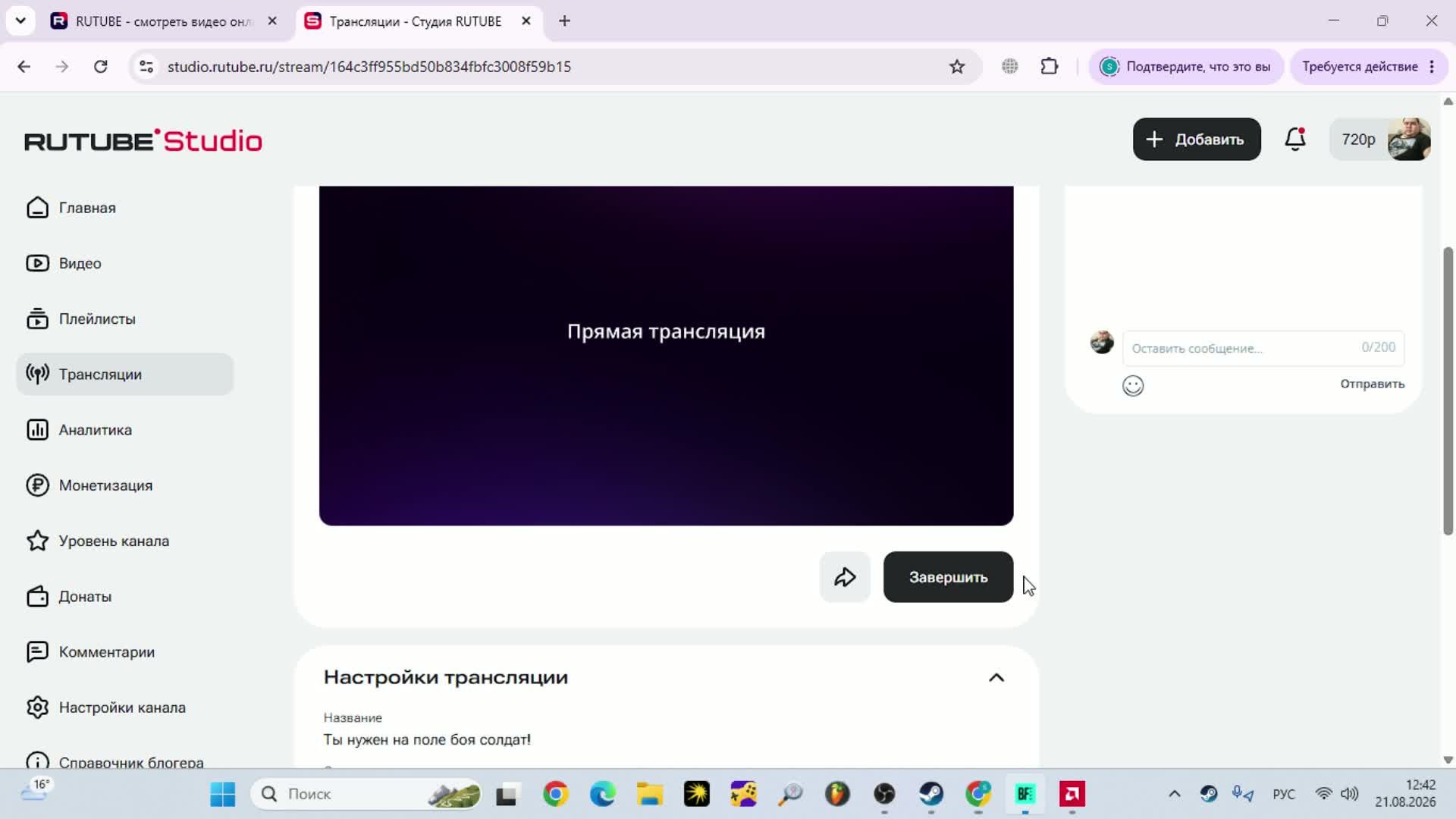Reload the current page
1456x819 pixels.
[x=100, y=67]
